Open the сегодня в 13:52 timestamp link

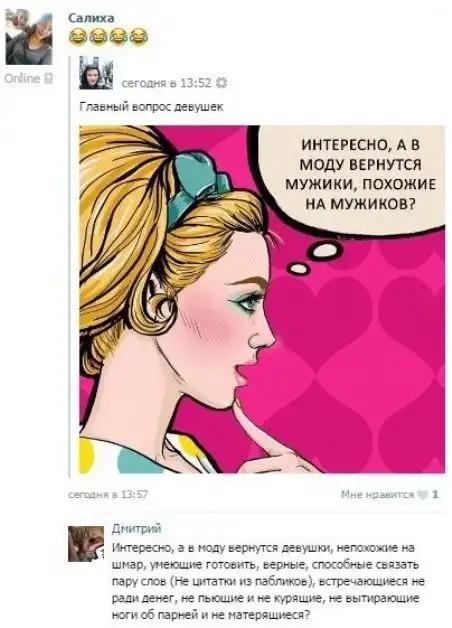(166, 83)
